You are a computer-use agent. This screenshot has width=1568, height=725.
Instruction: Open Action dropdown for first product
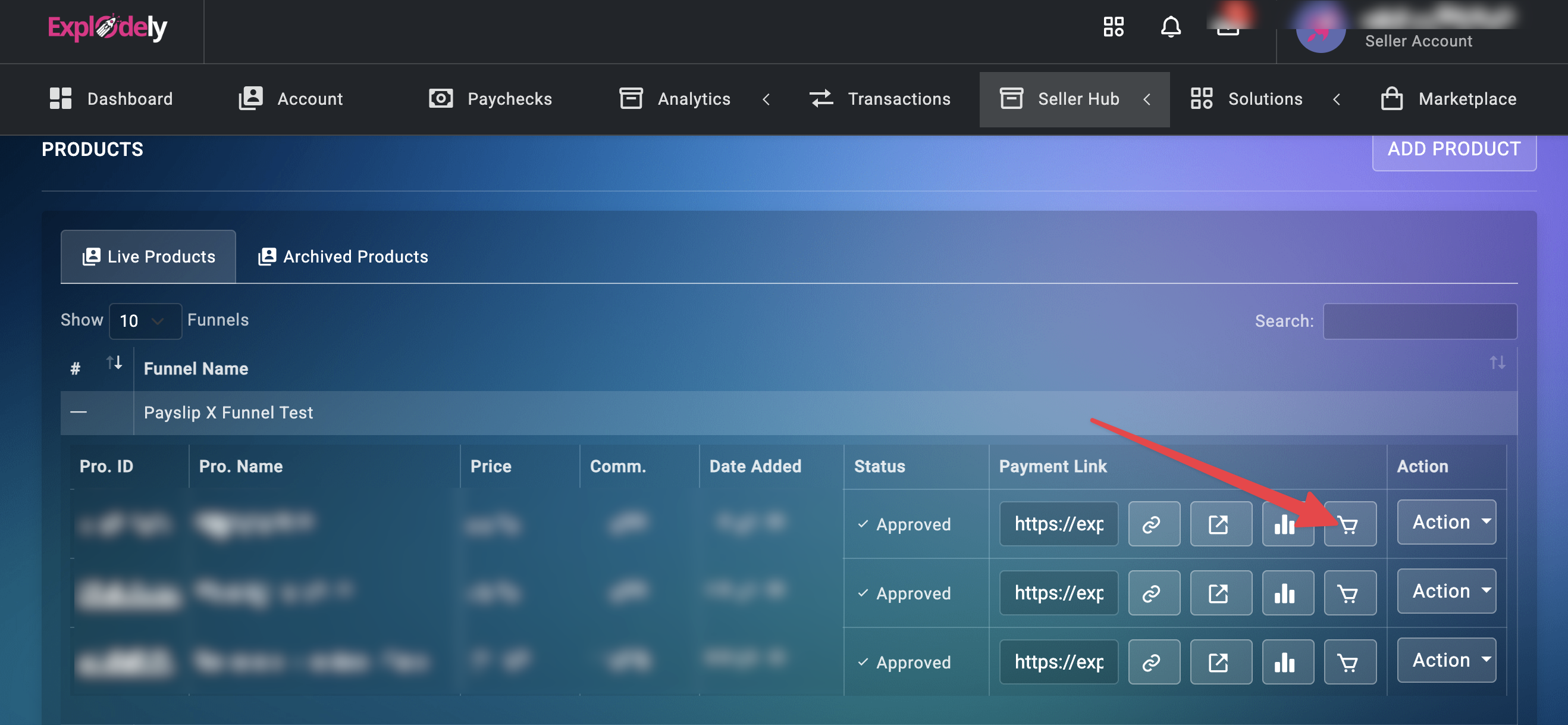click(x=1445, y=522)
